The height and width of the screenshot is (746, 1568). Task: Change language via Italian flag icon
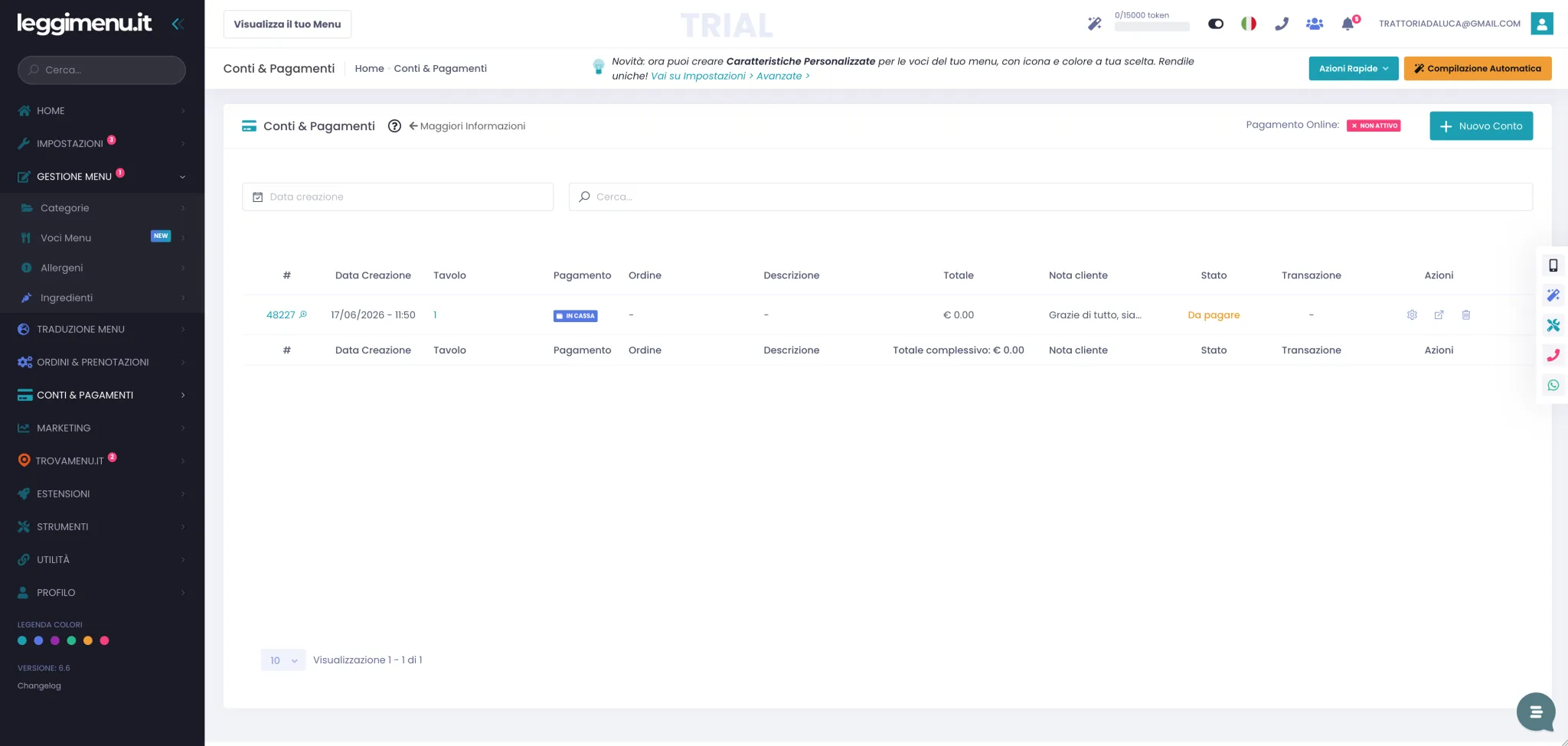pyautogui.click(x=1249, y=24)
